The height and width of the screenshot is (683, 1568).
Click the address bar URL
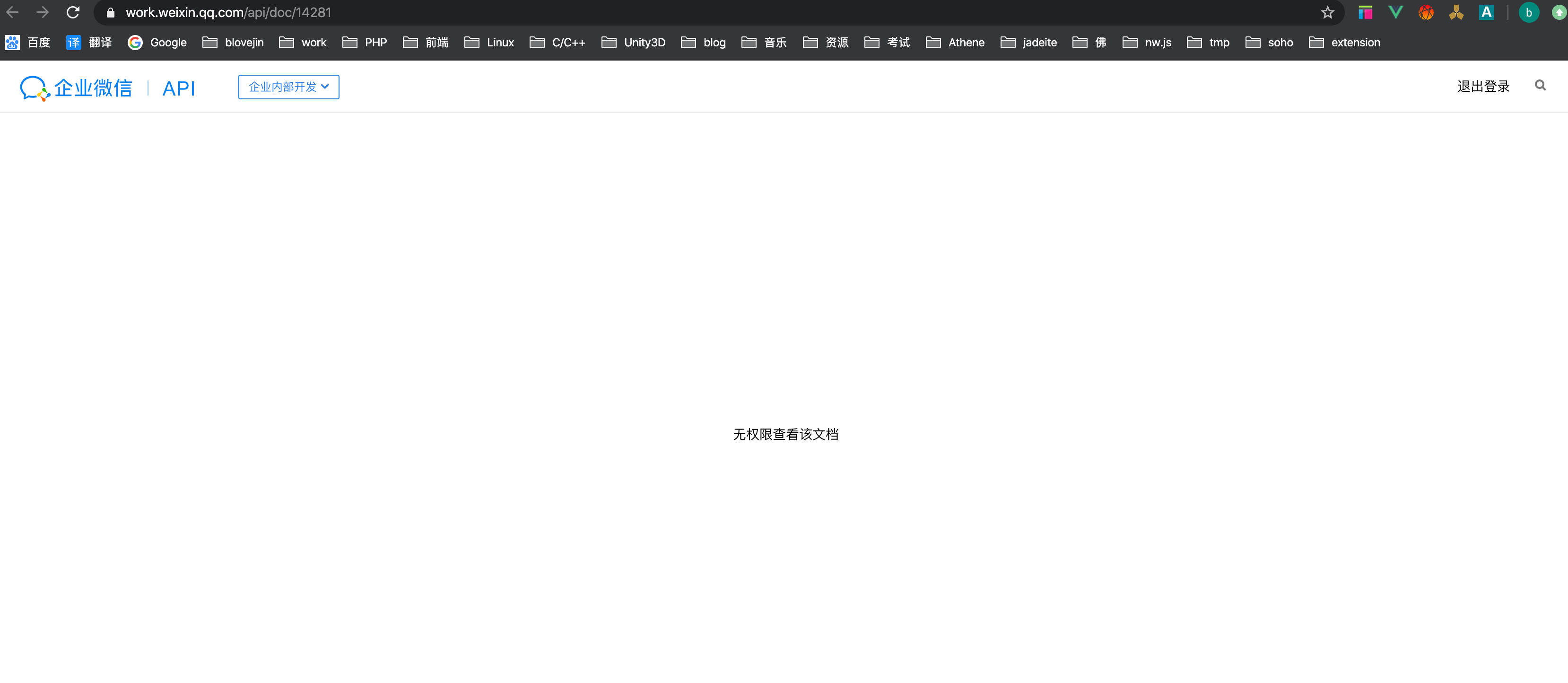pyautogui.click(x=228, y=12)
